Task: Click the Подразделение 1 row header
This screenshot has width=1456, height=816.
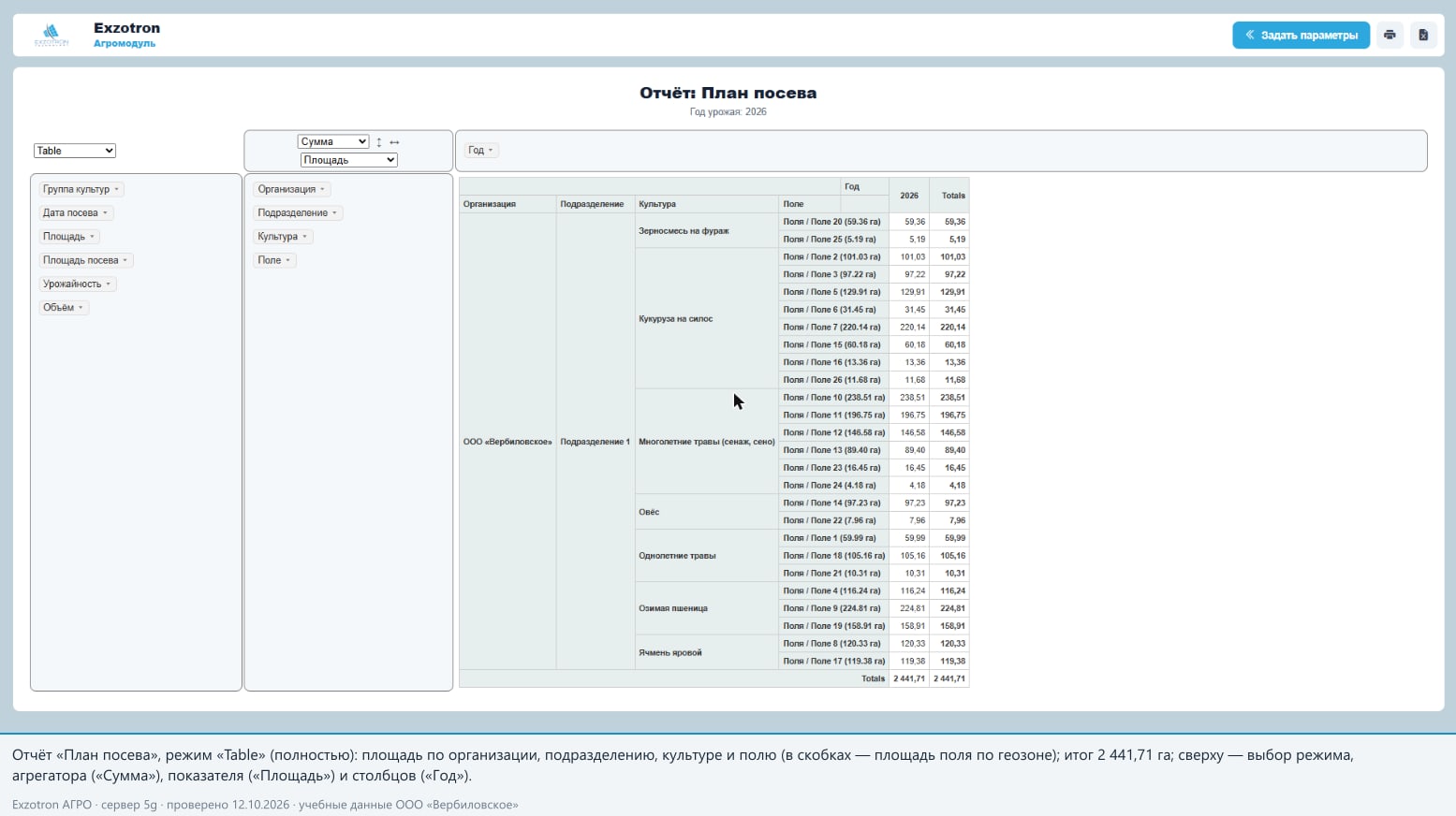Action: [596, 442]
